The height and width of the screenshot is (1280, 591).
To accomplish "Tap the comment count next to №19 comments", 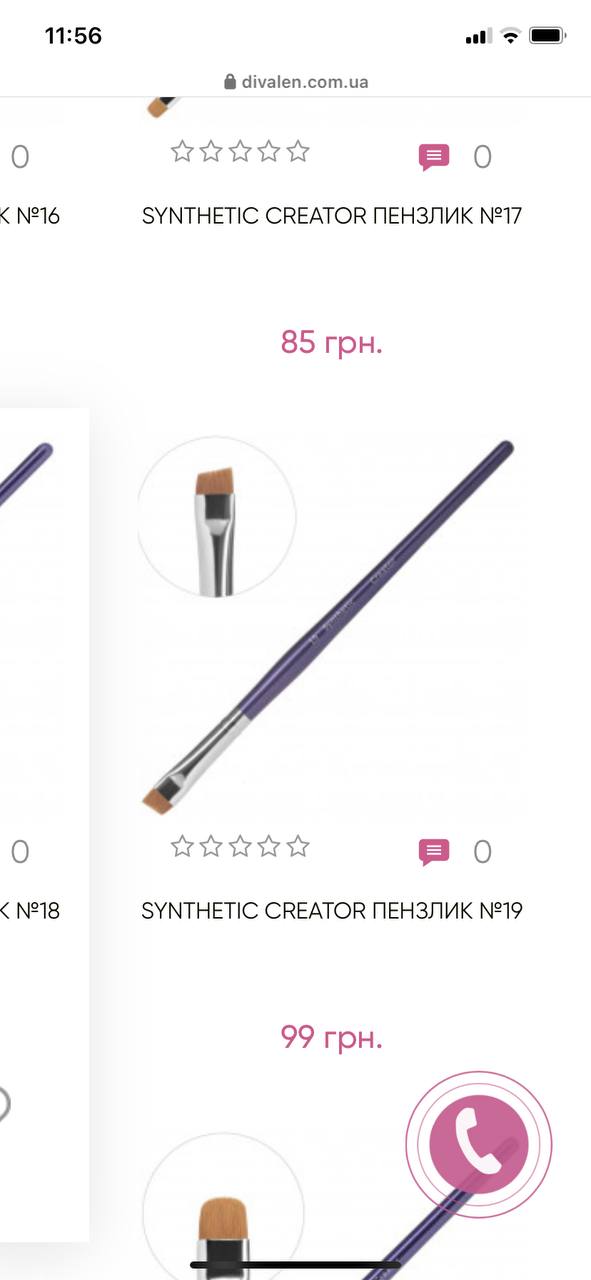I will click(482, 852).
